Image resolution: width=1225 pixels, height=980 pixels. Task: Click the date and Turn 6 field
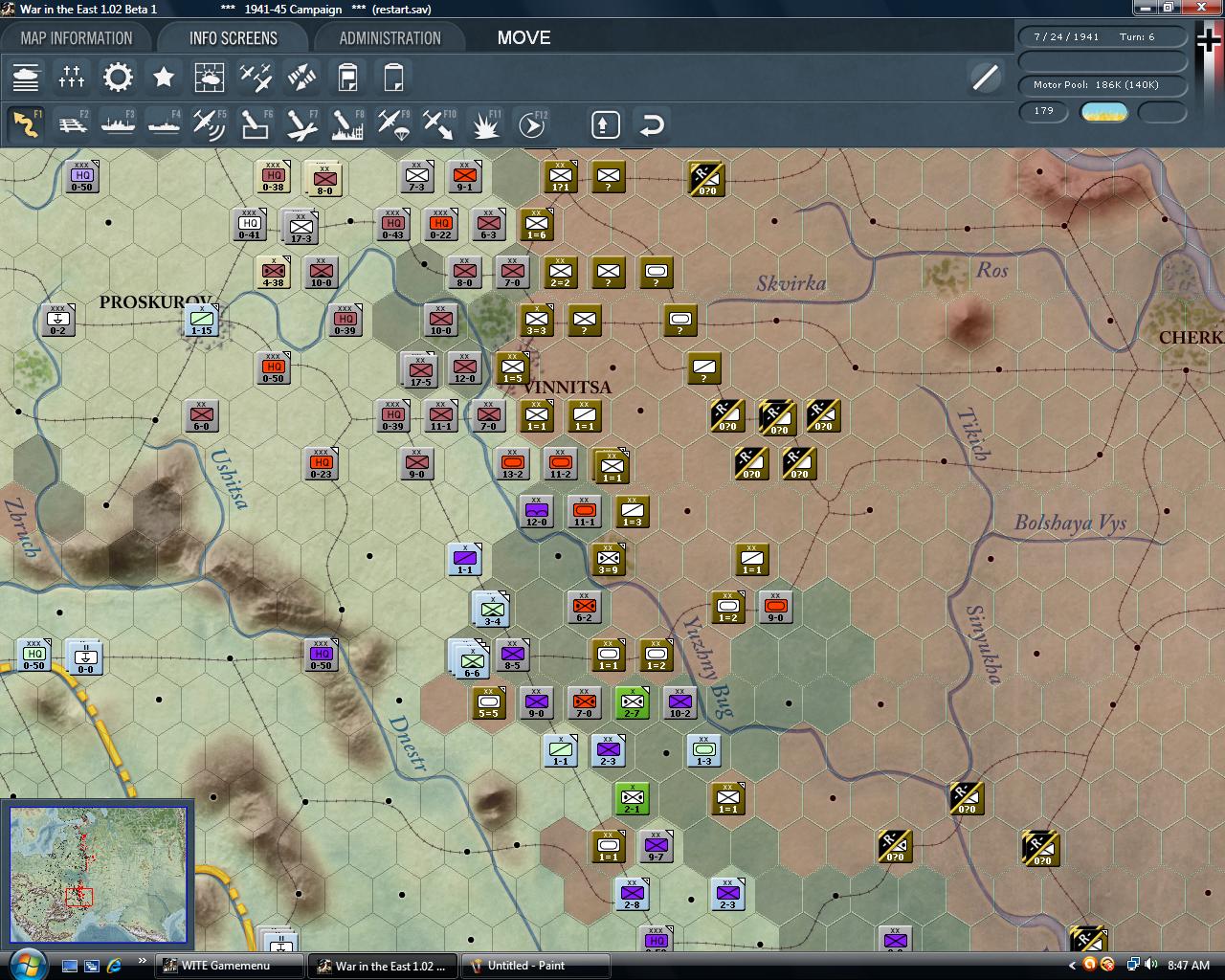1102,36
